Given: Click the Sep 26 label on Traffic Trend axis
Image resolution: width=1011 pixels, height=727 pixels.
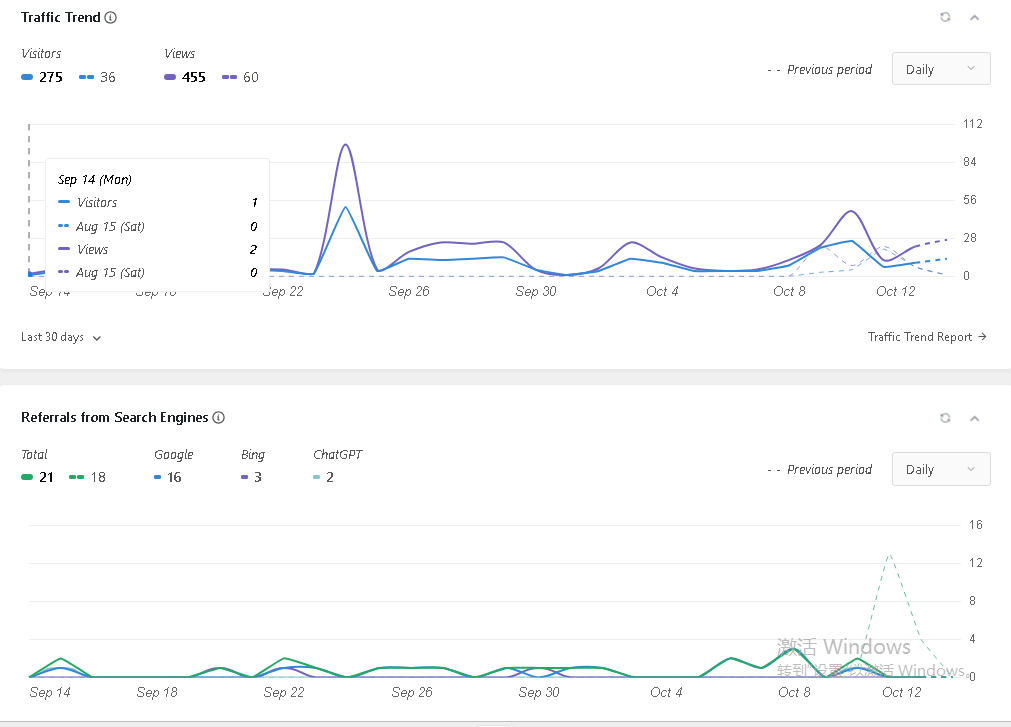Looking at the screenshot, I should coord(409,292).
